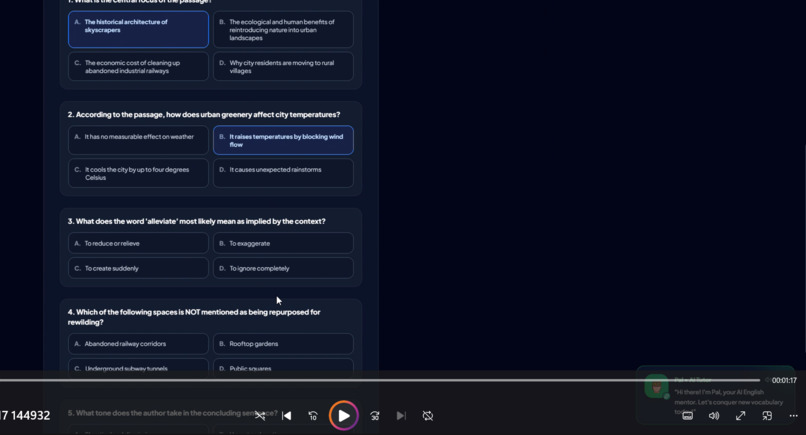Skip forward 30 seconds icon
This screenshot has height=435, width=806.
375,415
